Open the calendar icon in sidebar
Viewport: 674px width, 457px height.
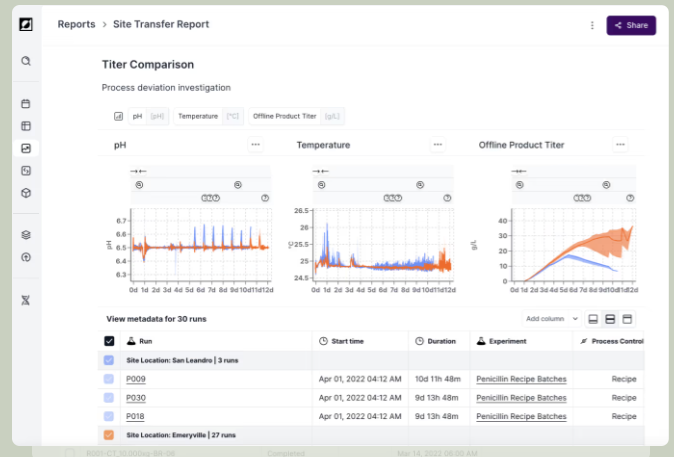tap(26, 104)
